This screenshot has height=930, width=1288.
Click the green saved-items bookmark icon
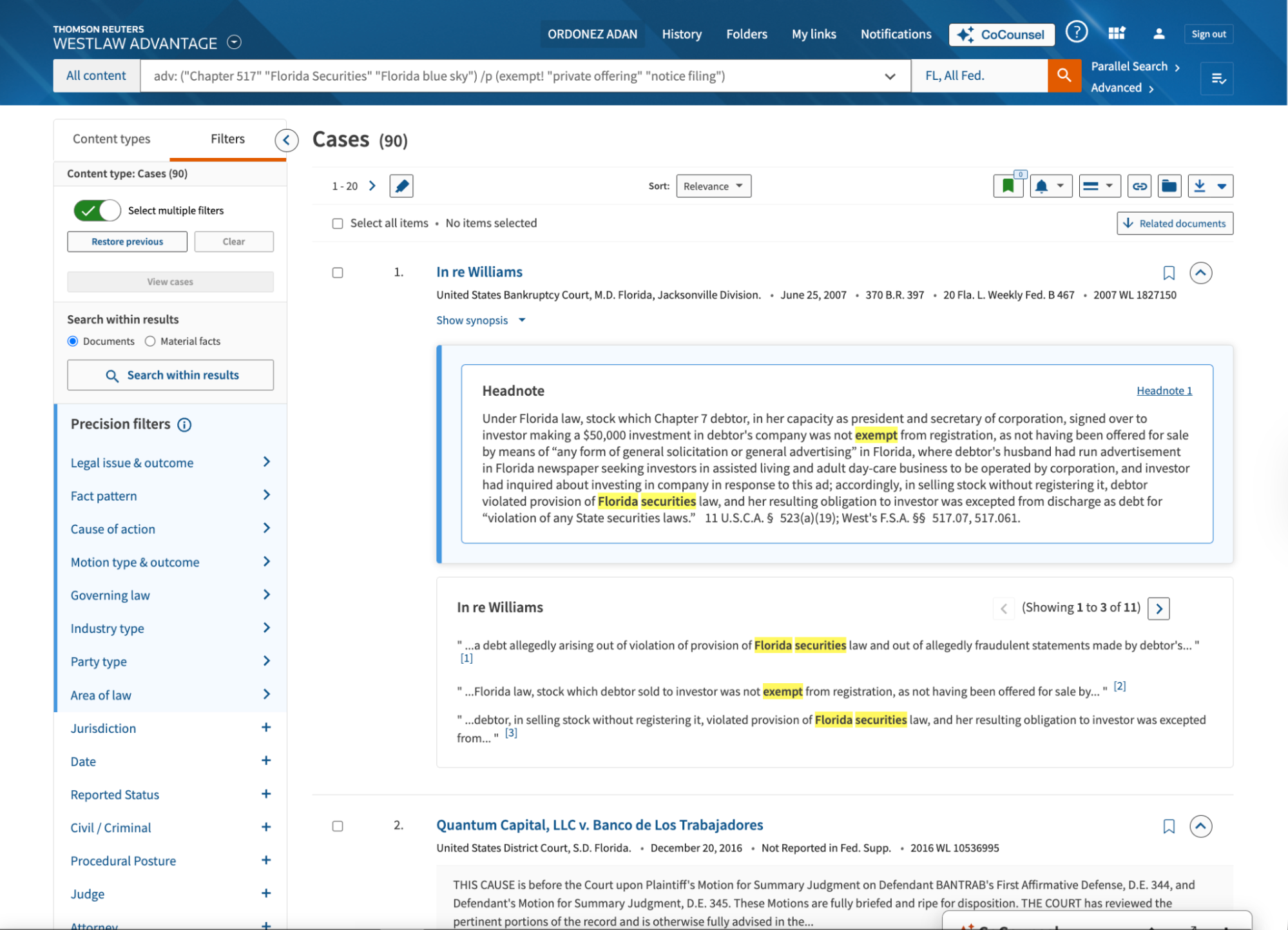click(x=1008, y=186)
